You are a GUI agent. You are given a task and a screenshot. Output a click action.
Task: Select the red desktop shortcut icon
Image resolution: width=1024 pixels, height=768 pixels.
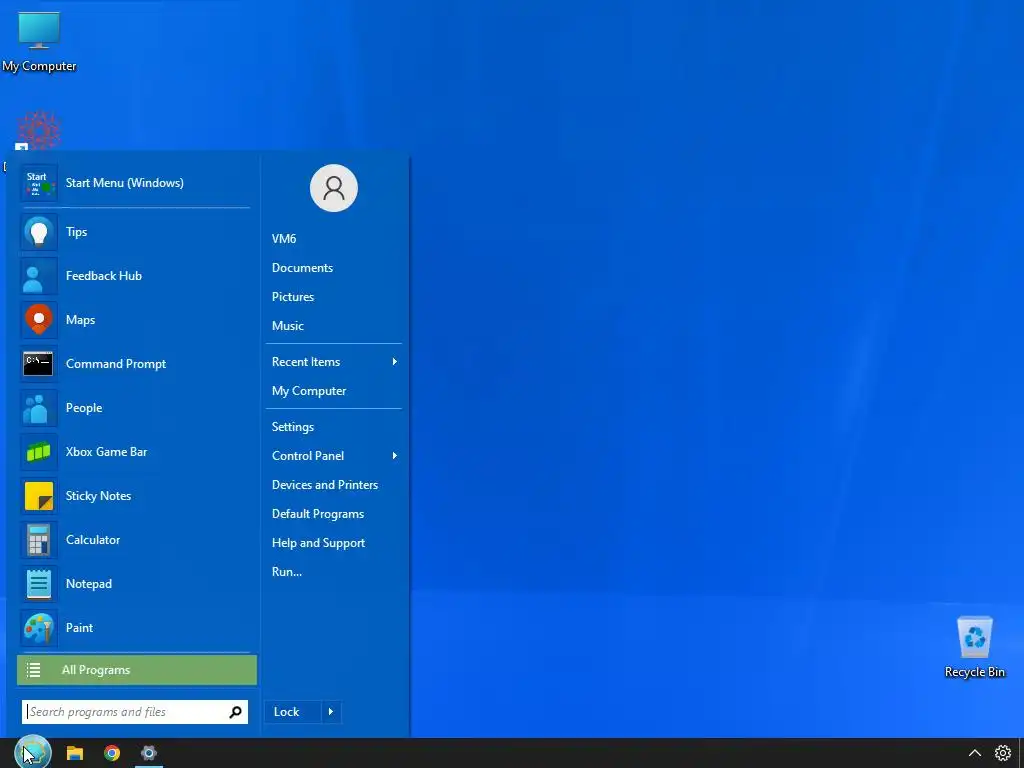[39, 131]
